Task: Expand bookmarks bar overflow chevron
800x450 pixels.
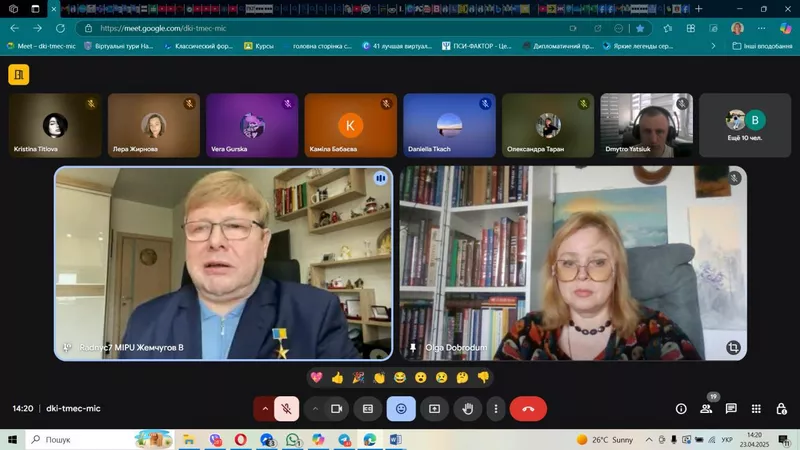Action: (x=713, y=46)
